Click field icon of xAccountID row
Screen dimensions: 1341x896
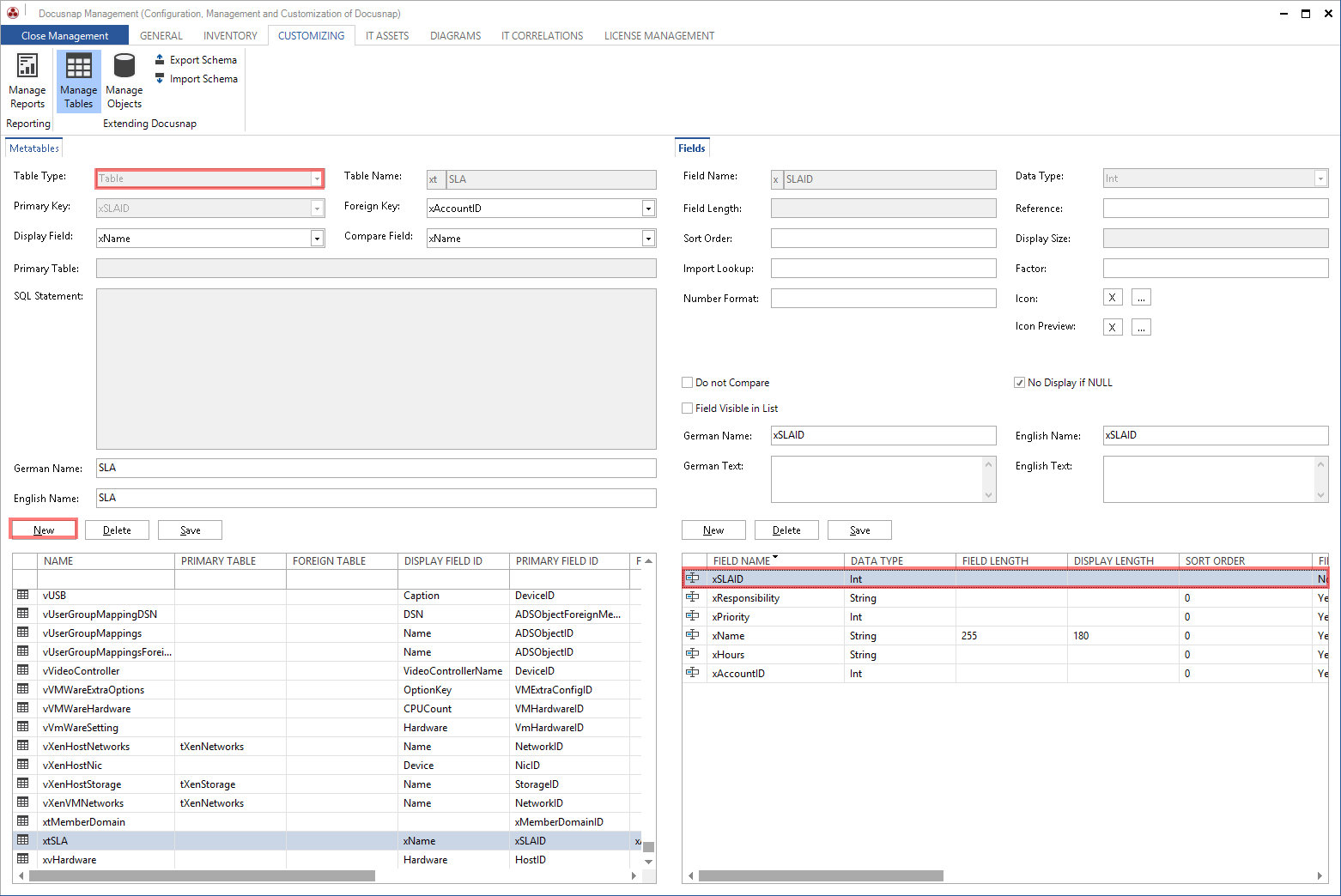point(693,673)
